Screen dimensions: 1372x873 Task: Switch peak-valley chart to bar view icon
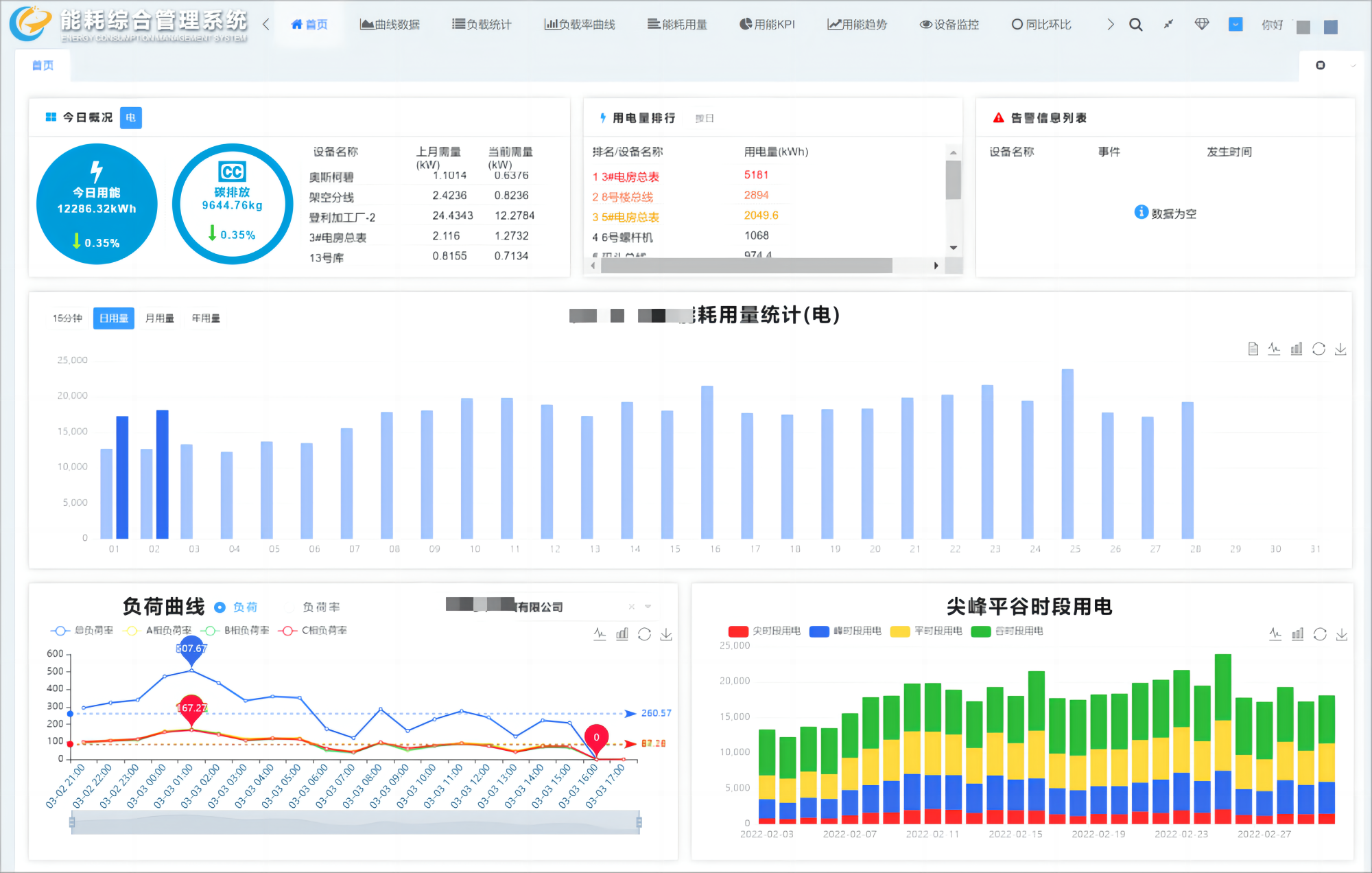(1297, 634)
